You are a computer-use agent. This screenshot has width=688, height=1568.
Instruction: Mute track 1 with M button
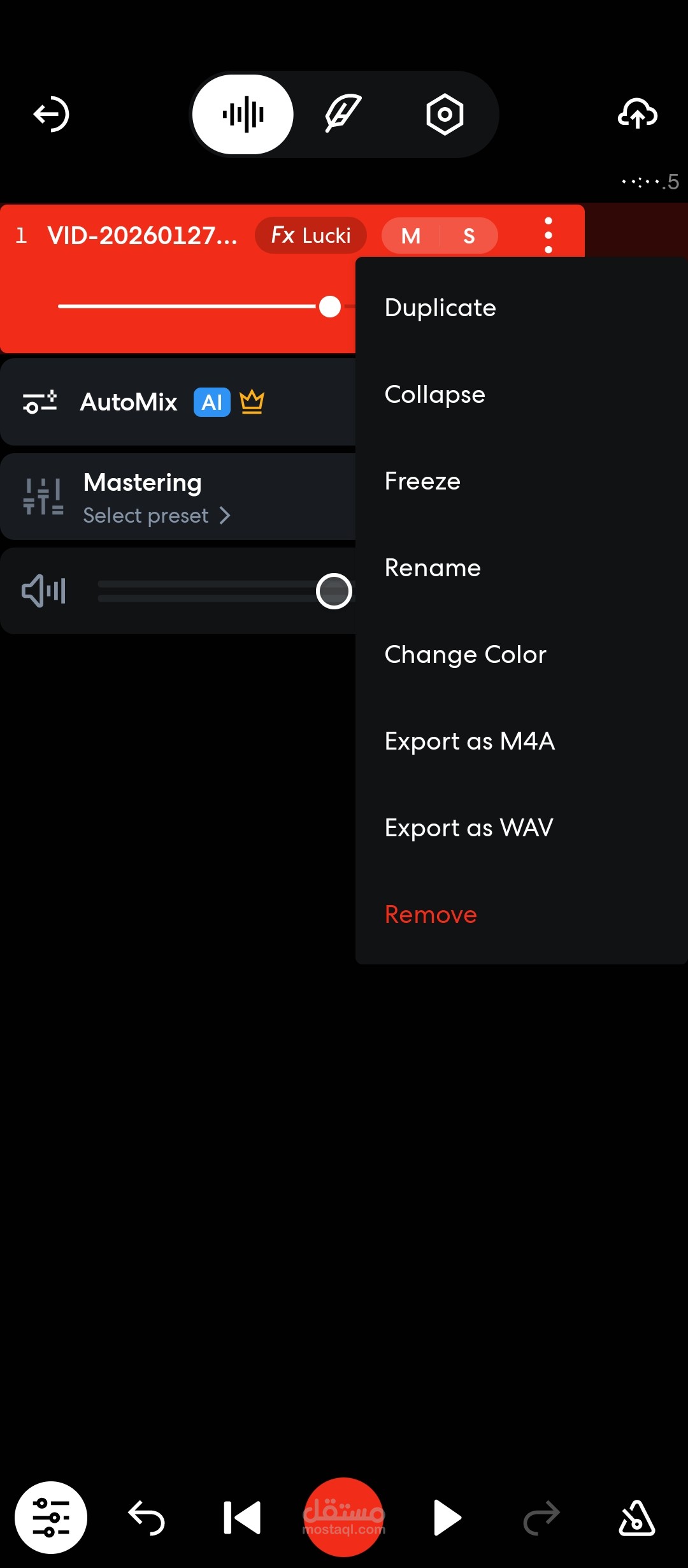pos(411,236)
